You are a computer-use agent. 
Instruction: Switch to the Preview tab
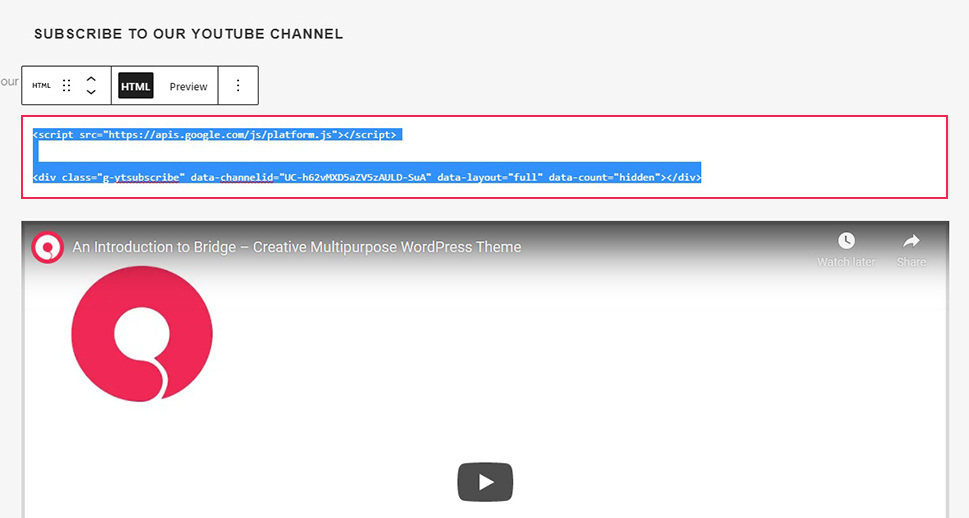(x=188, y=87)
